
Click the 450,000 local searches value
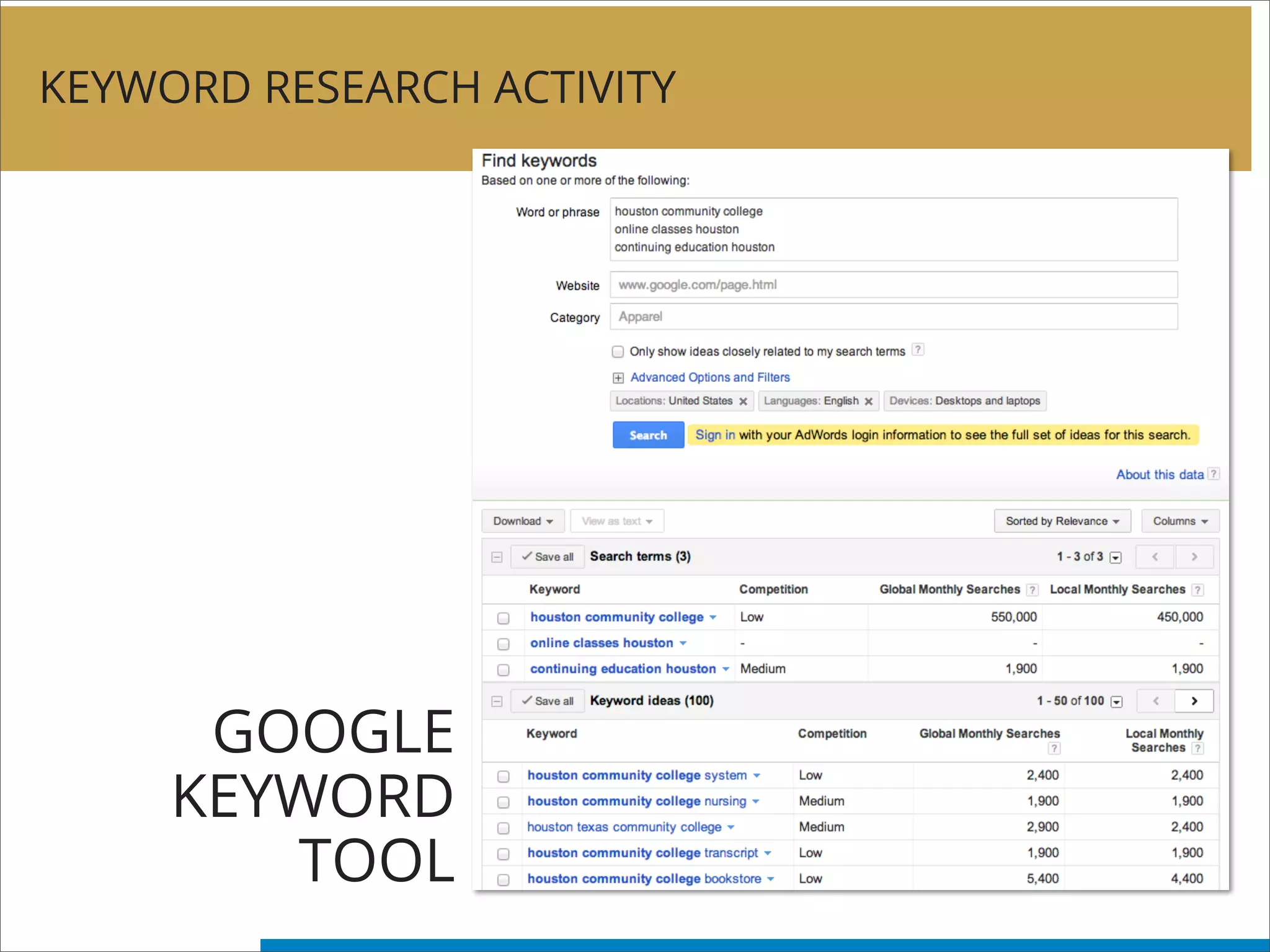click(1180, 617)
